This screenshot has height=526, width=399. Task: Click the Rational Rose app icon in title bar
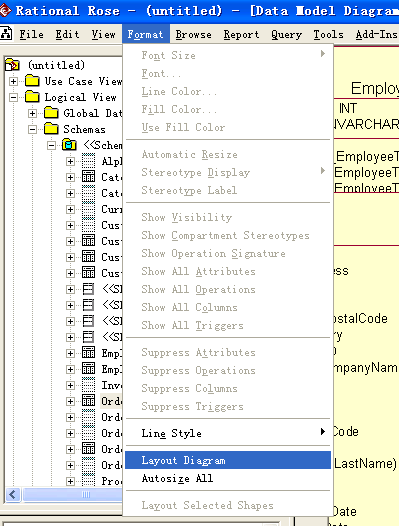(4, 10)
